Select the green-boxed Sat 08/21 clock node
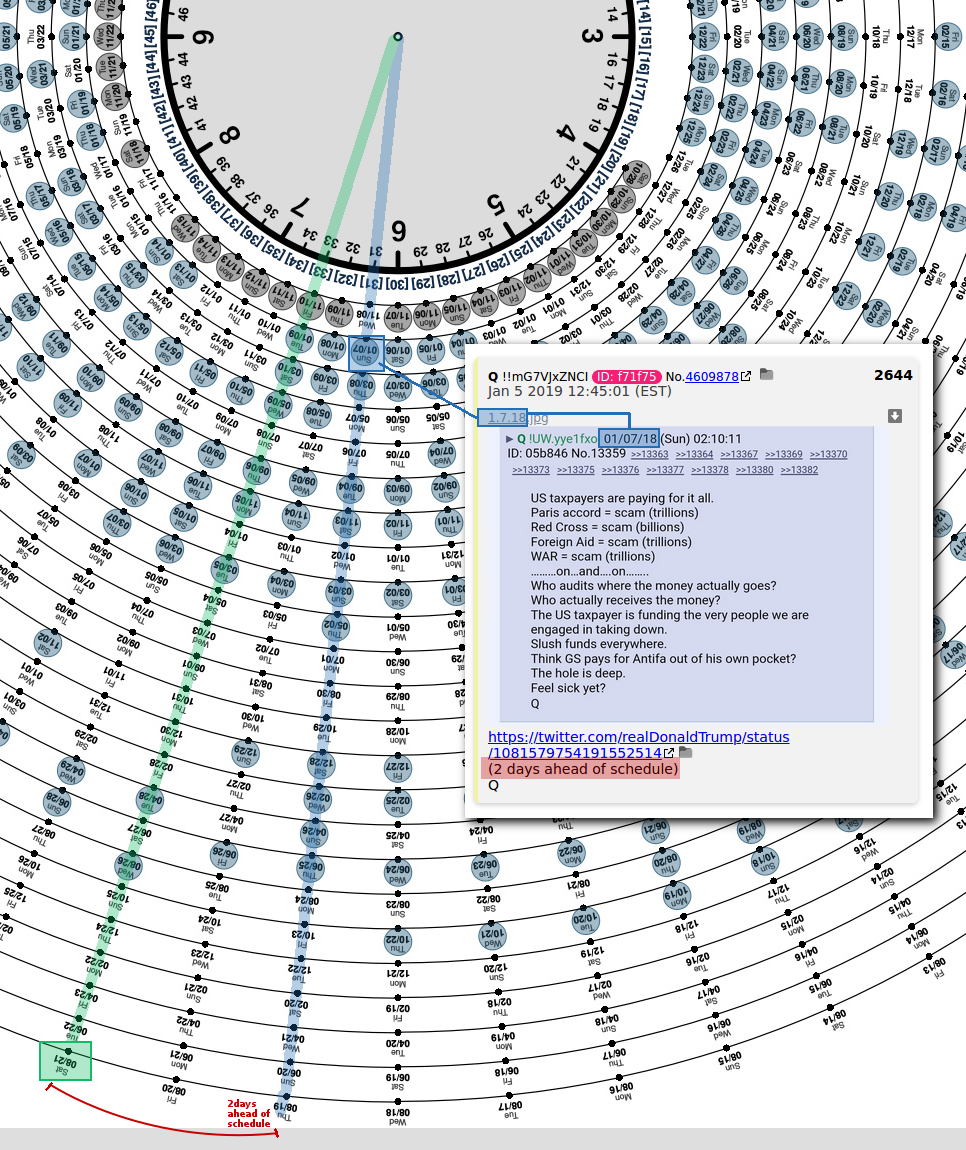Image resolution: width=966 pixels, height=1150 pixels. tap(65, 1061)
